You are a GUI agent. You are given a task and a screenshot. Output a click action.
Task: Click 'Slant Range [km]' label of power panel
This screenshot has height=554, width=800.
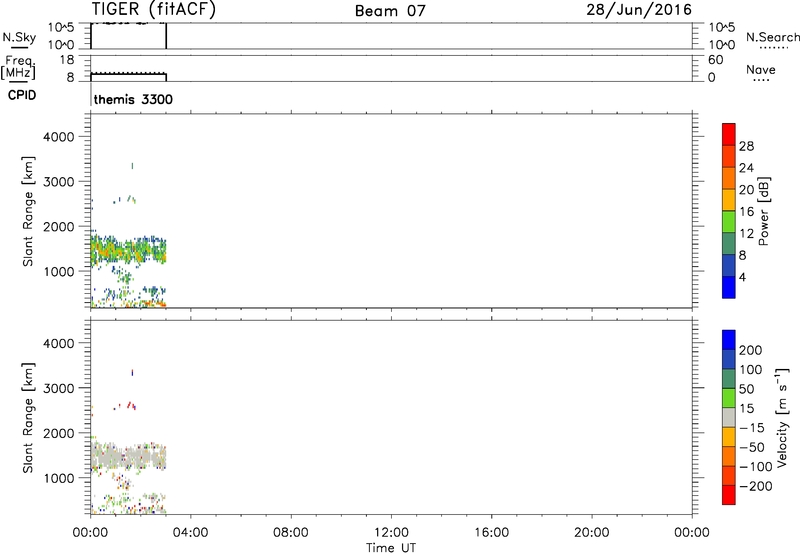point(28,211)
